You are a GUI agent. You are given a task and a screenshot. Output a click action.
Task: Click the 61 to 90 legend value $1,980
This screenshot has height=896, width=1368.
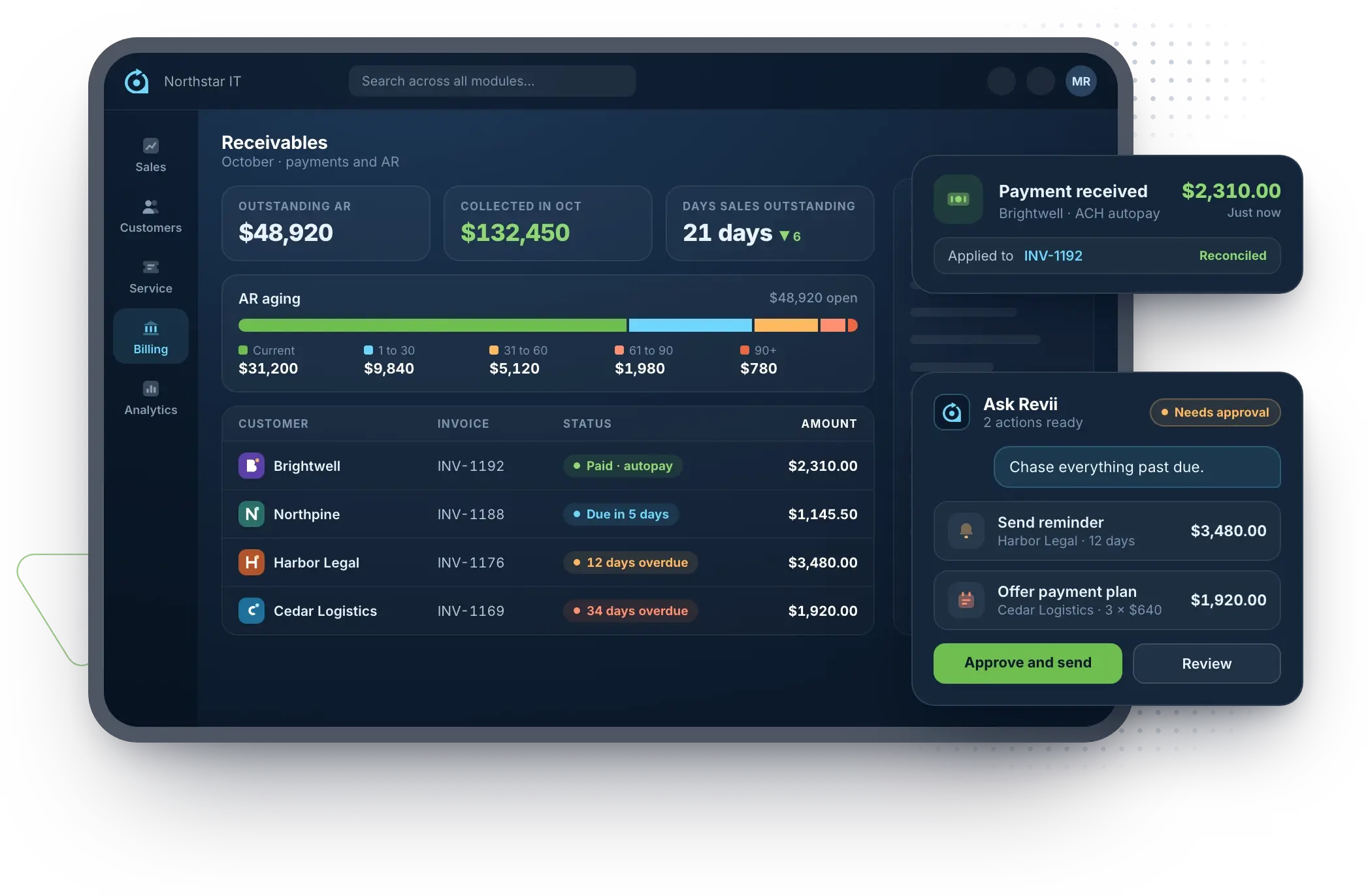pos(640,368)
